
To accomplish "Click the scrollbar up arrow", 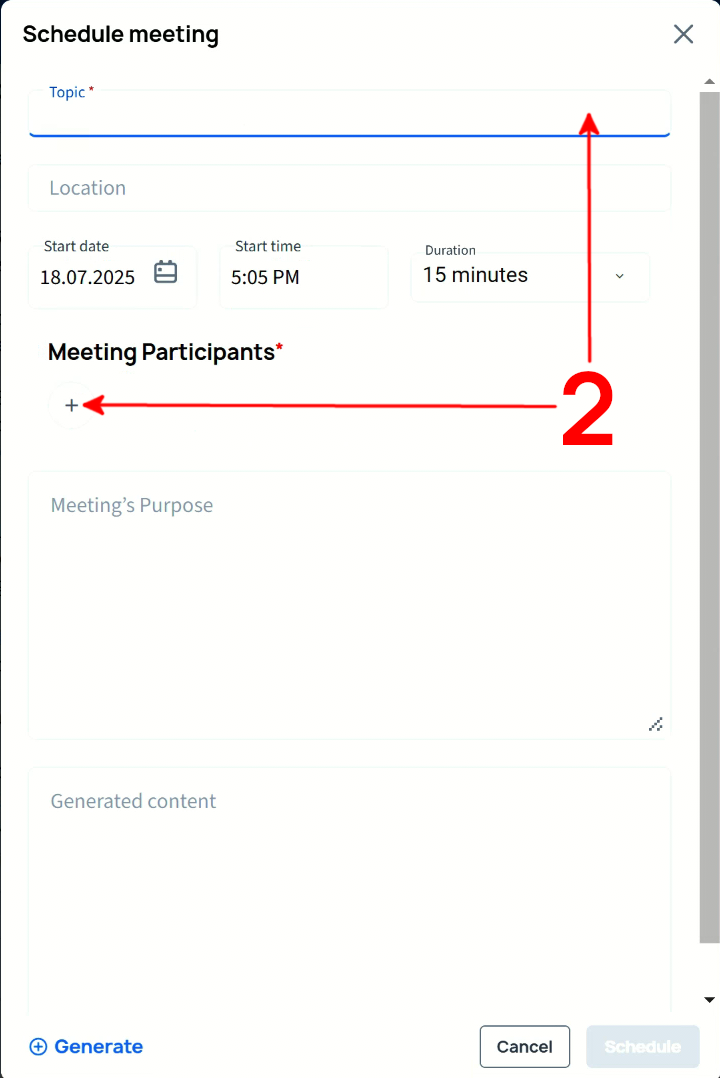I will (x=709, y=81).
